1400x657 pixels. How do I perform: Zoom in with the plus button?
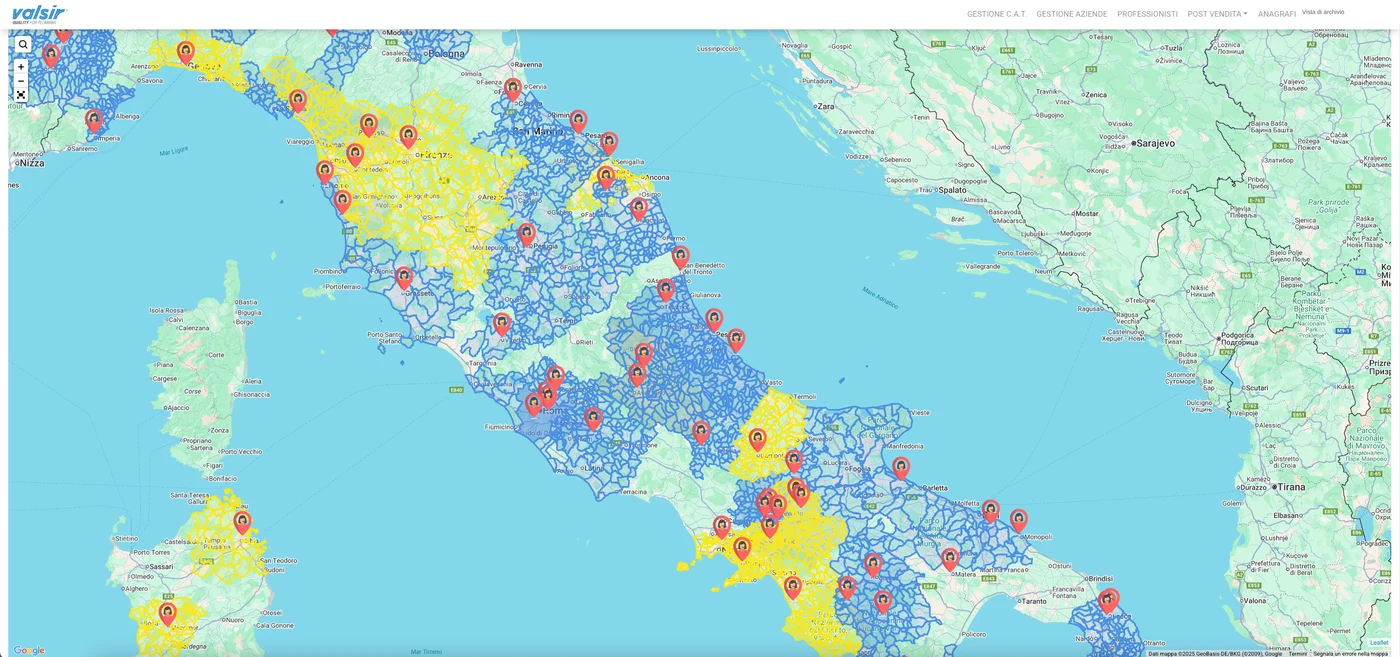pyautogui.click(x=21, y=67)
